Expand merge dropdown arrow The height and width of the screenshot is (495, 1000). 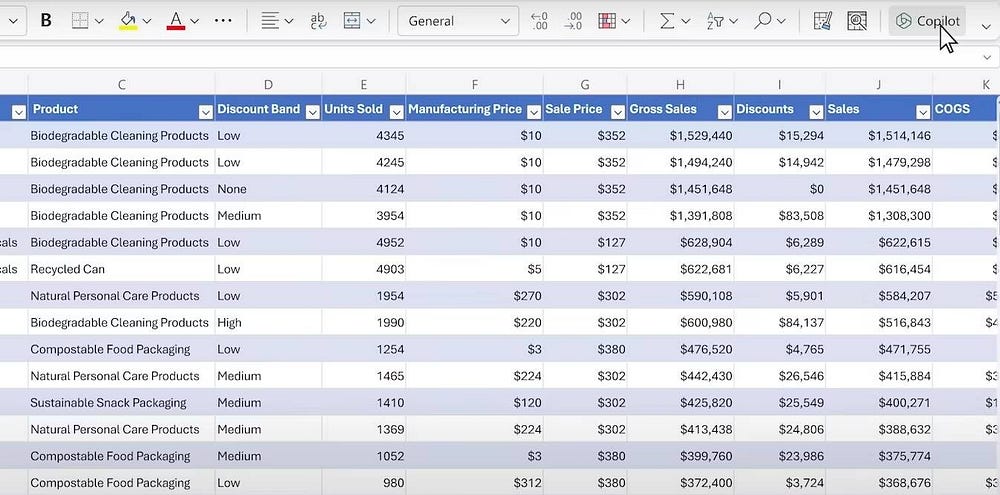point(371,22)
